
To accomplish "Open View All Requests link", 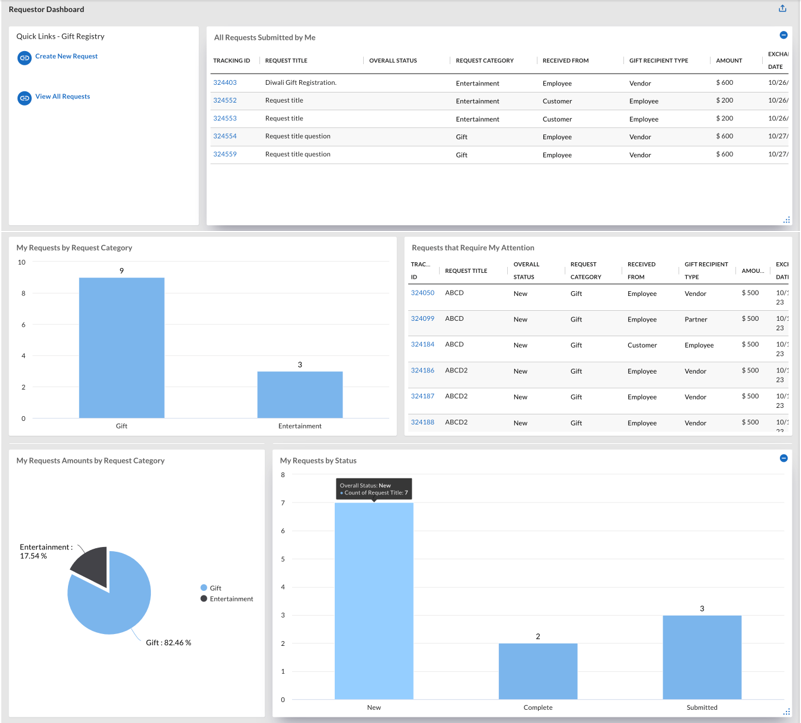I will pyautogui.click(x=62, y=97).
